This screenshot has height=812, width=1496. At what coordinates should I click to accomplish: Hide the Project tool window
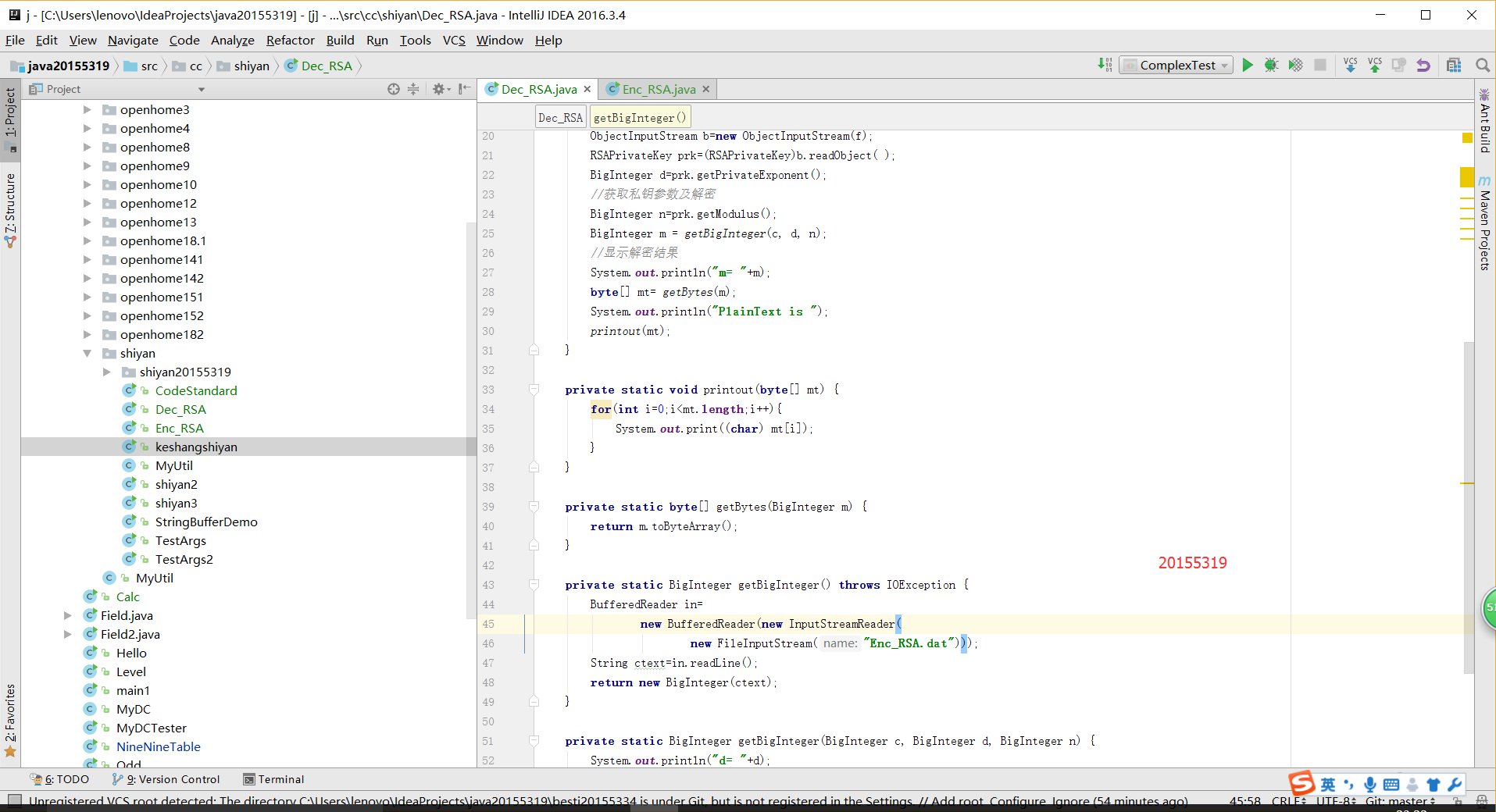click(464, 89)
